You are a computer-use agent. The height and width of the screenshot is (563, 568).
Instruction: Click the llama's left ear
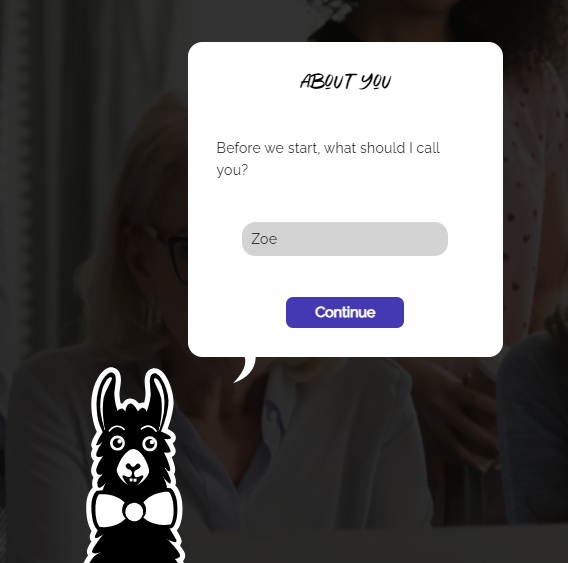pos(109,397)
